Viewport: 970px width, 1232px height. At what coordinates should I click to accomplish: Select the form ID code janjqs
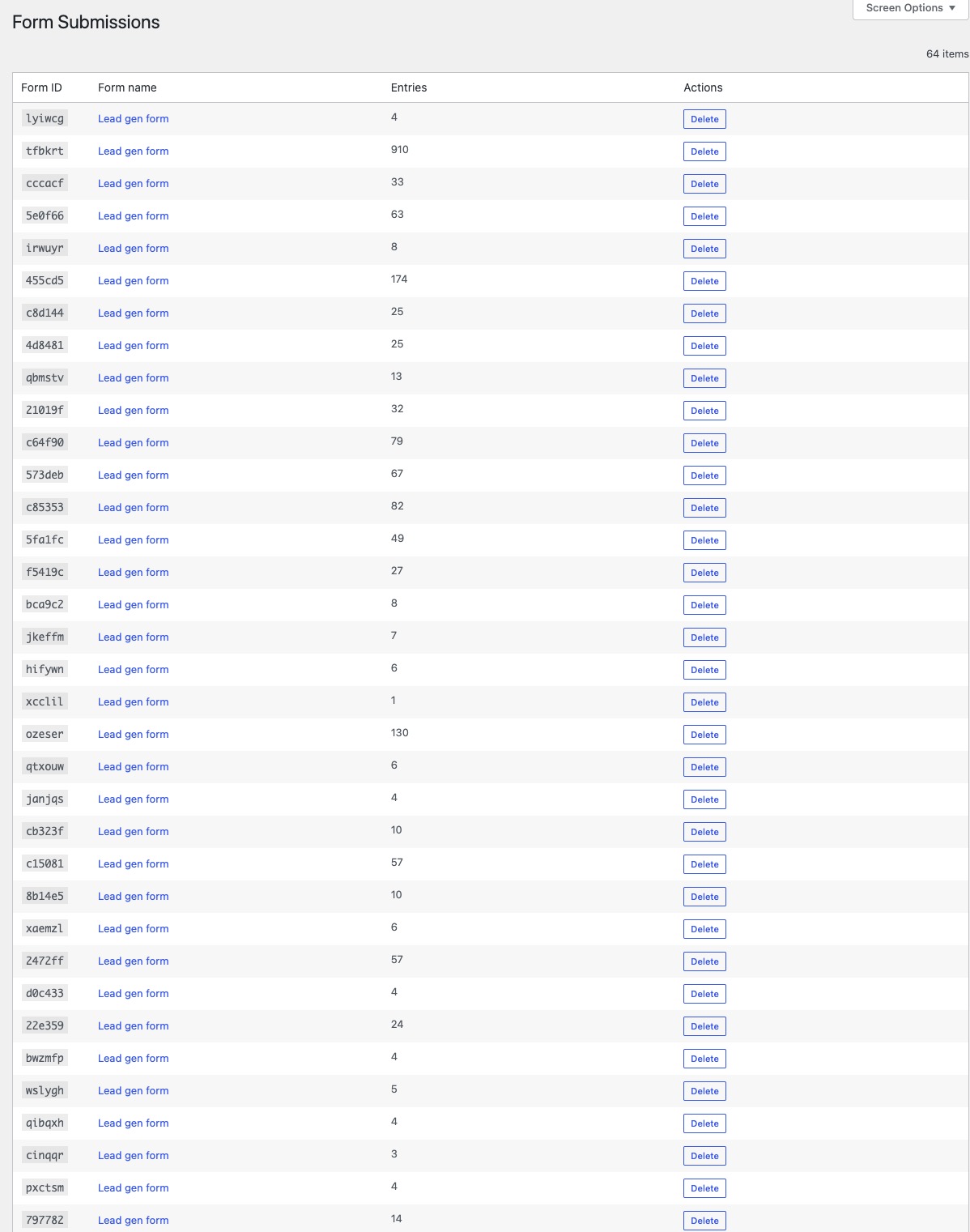pos(45,799)
